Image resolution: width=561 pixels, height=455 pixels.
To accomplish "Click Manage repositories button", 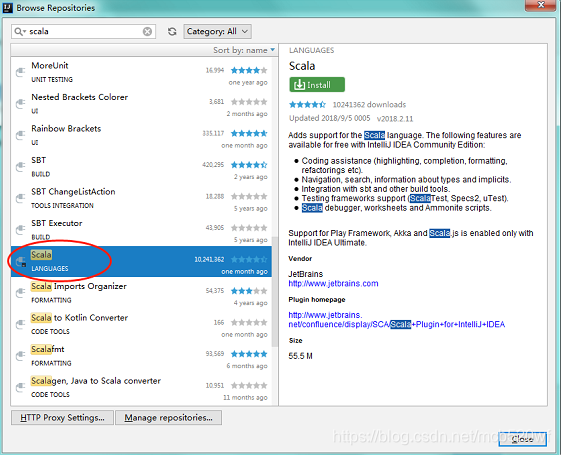I will [x=169, y=417].
